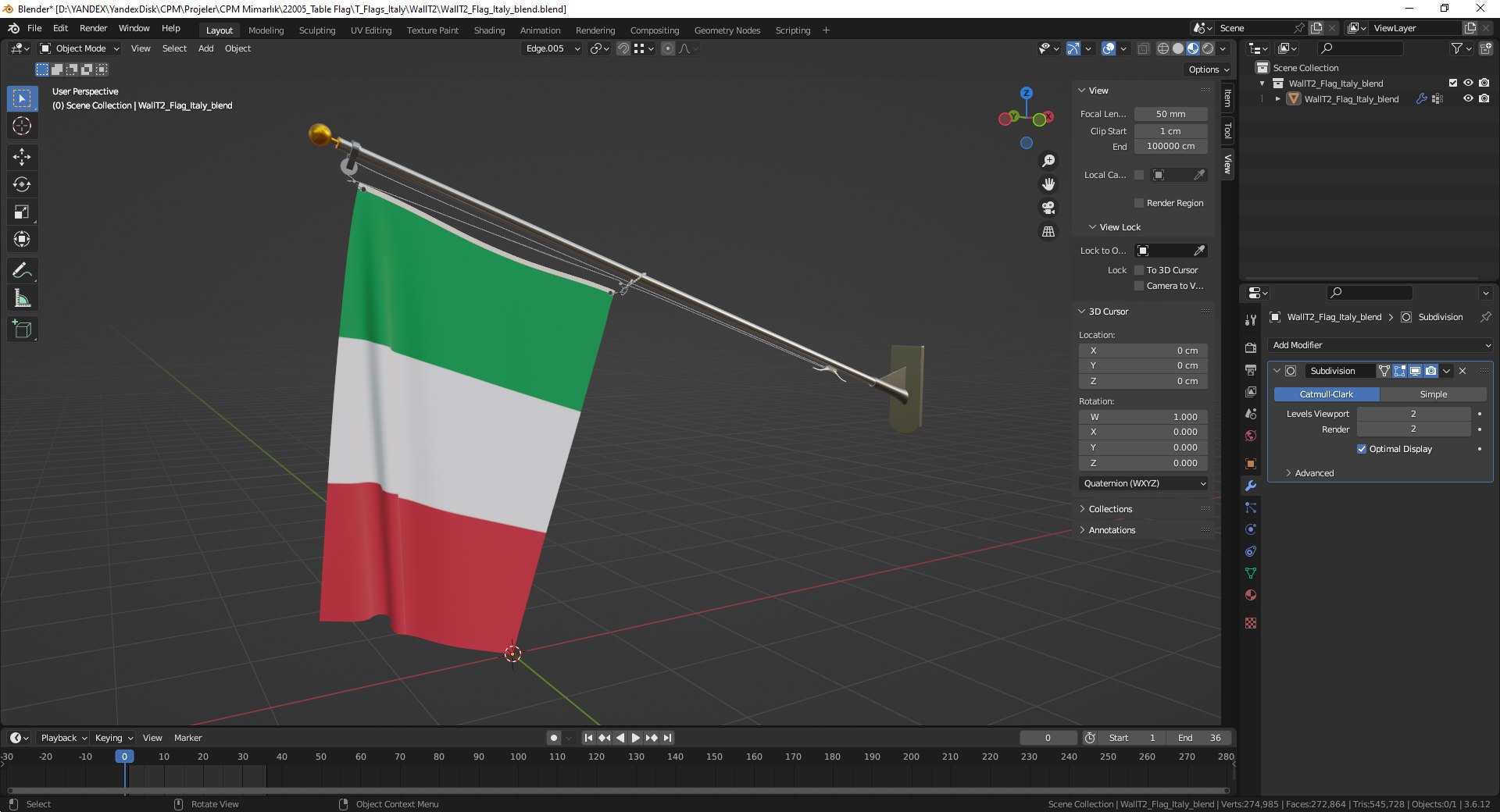Activate the Move tool
The width and height of the screenshot is (1500, 812).
pyautogui.click(x=22, y=157)
